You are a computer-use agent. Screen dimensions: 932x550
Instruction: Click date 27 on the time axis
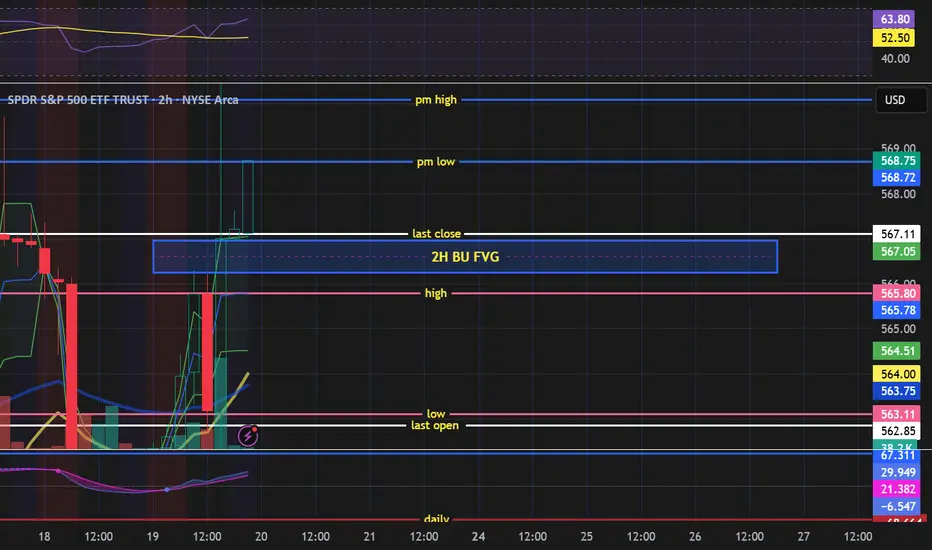click(804, 536)
